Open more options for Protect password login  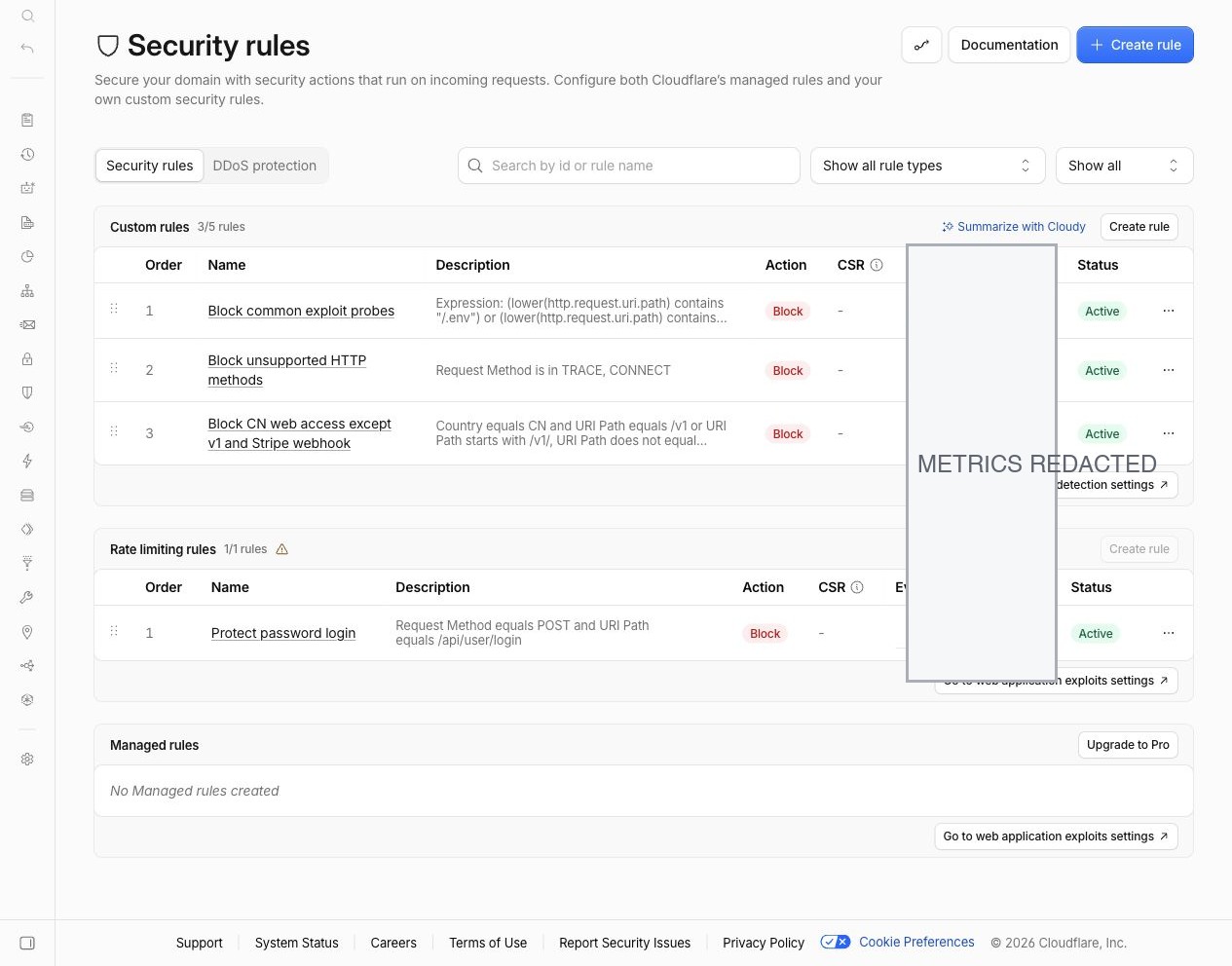tap(1169, 633)
